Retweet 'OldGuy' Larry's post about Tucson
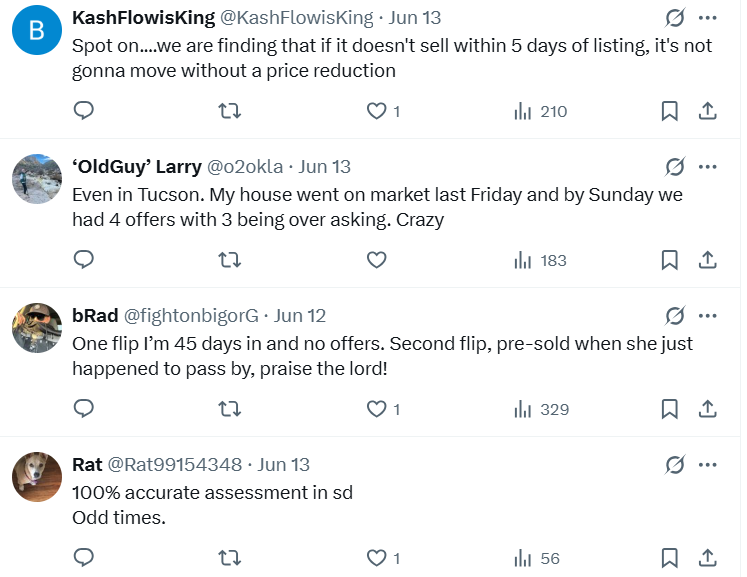This screenshot has width=747, height=577. pos(230,260)
